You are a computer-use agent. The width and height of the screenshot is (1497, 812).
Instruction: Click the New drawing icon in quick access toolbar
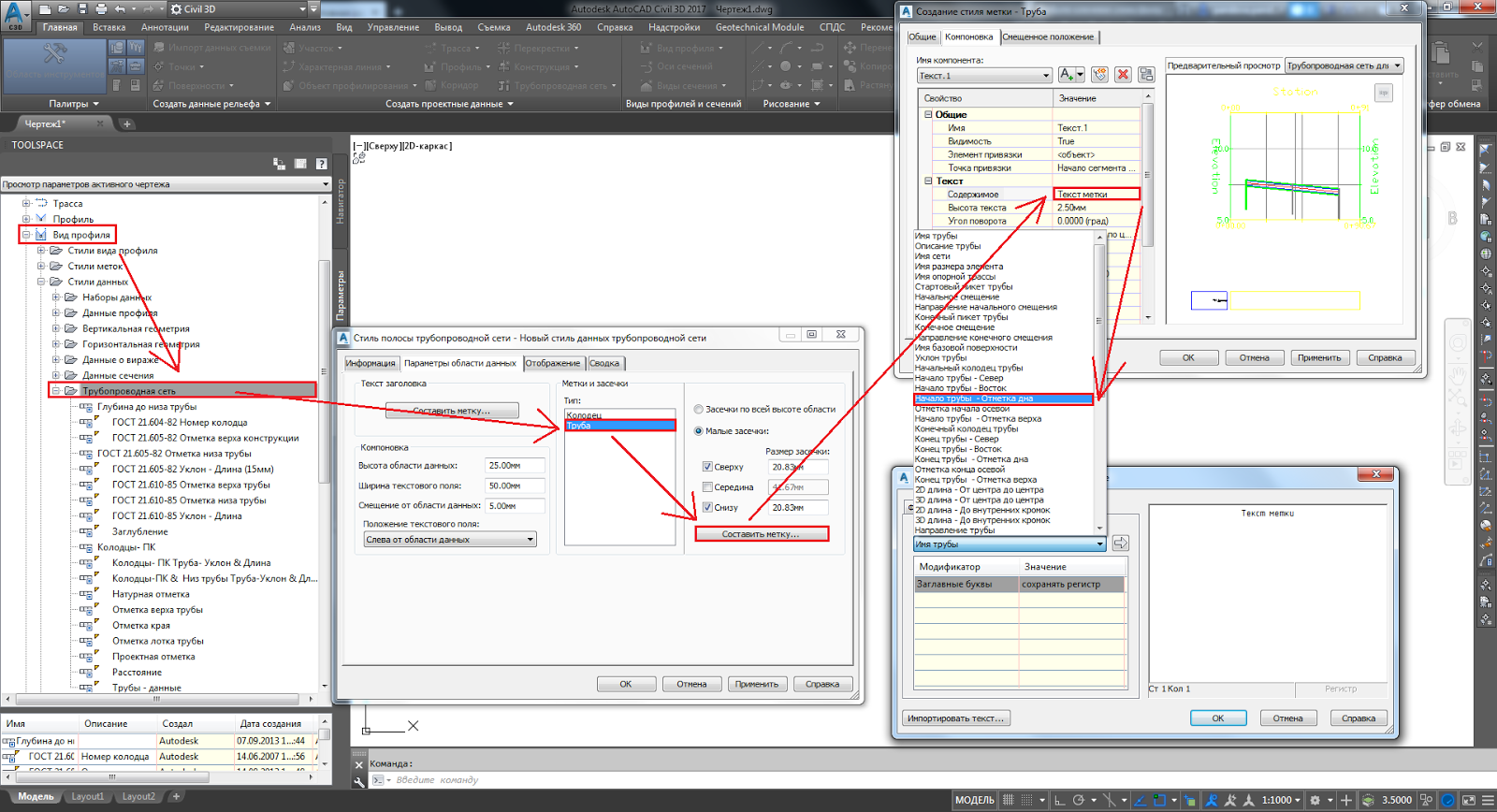coord(46,9)
